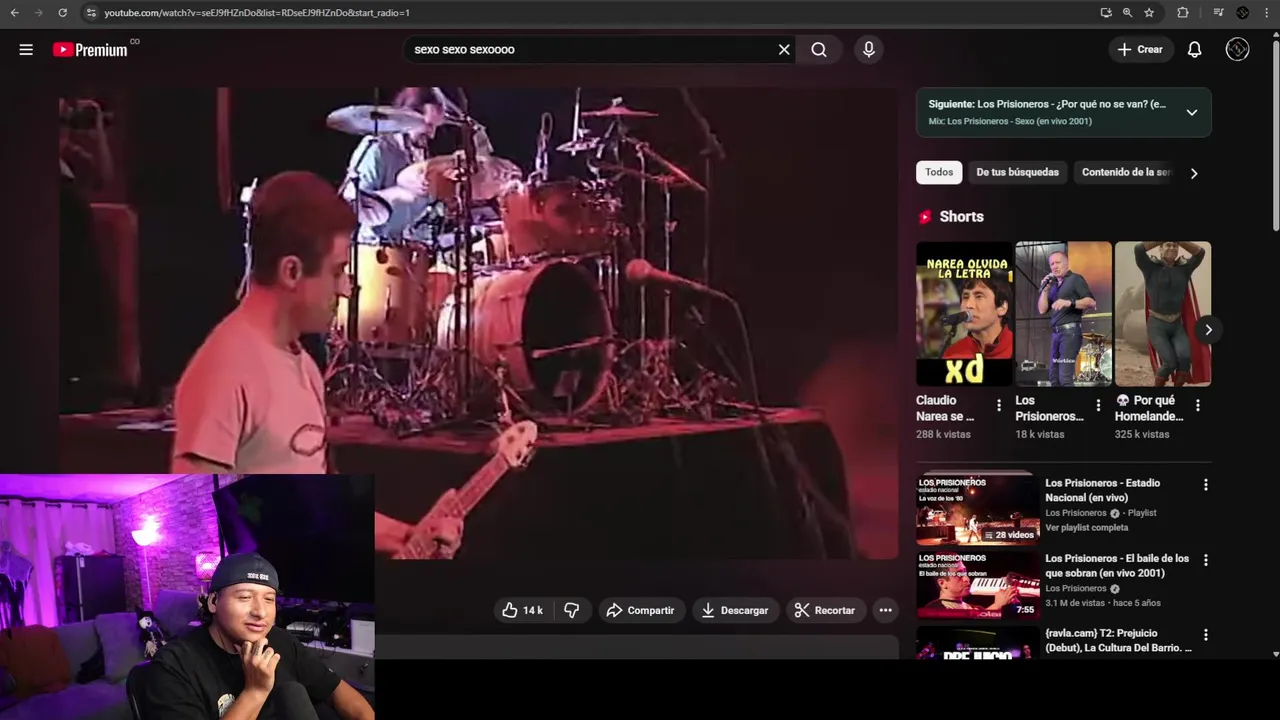
Task: Reload the page
Action: pos(62,13)
